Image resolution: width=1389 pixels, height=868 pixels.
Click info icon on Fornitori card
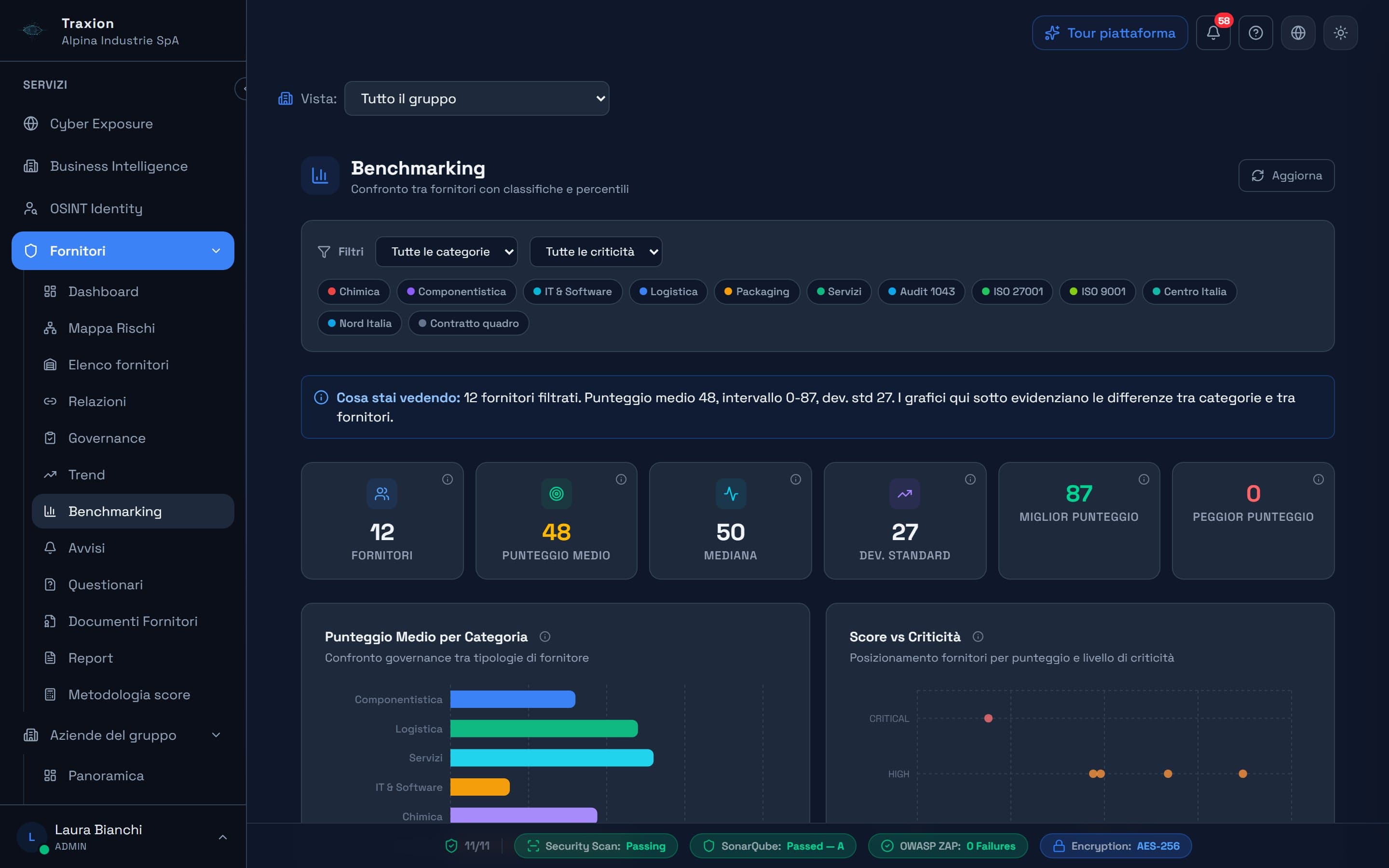(x=447, y=479)
